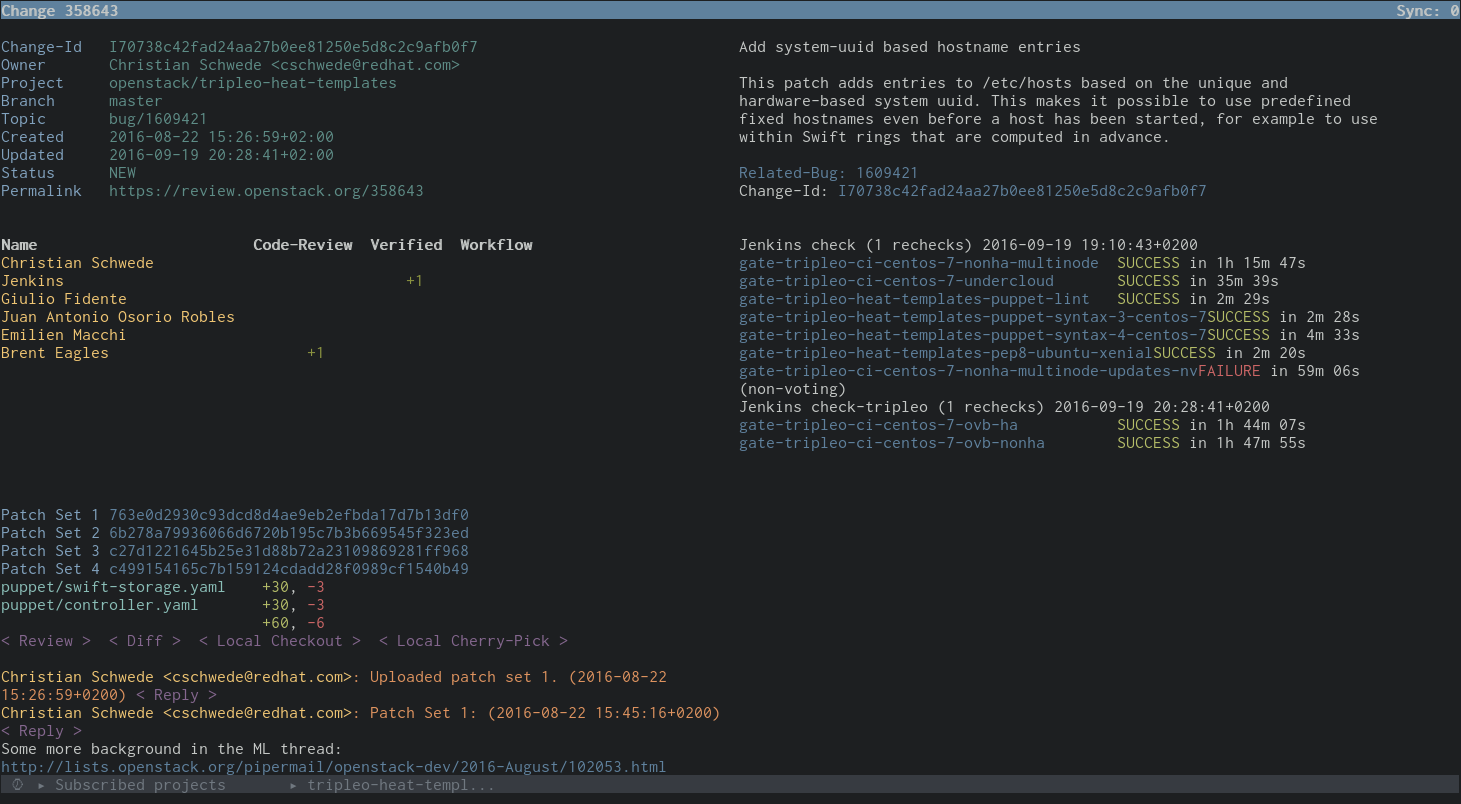Click the status value NEW
This screenshot has height=804, width=1461.
[122, 173]
